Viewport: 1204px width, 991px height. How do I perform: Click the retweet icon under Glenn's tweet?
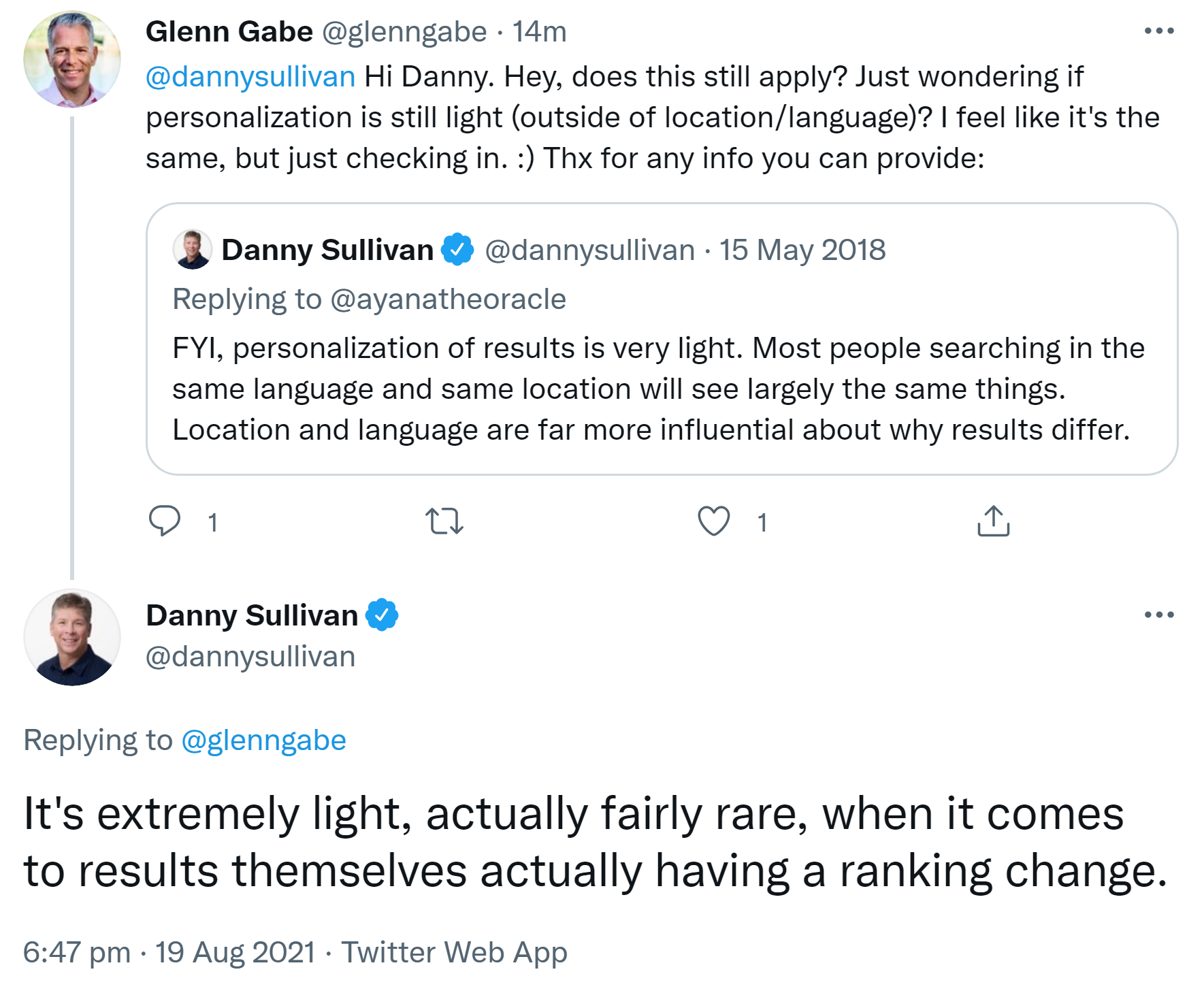pos(444,521)
